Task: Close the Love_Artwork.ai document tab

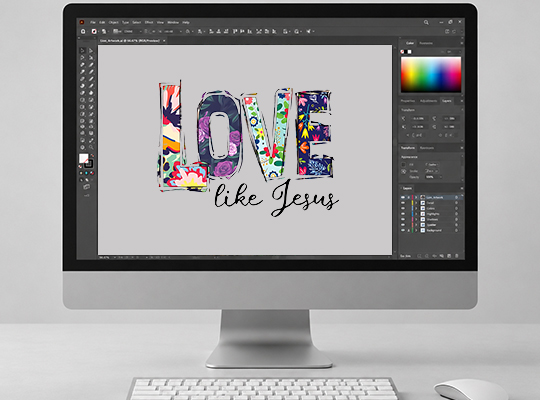Action: tap(164, 41)
